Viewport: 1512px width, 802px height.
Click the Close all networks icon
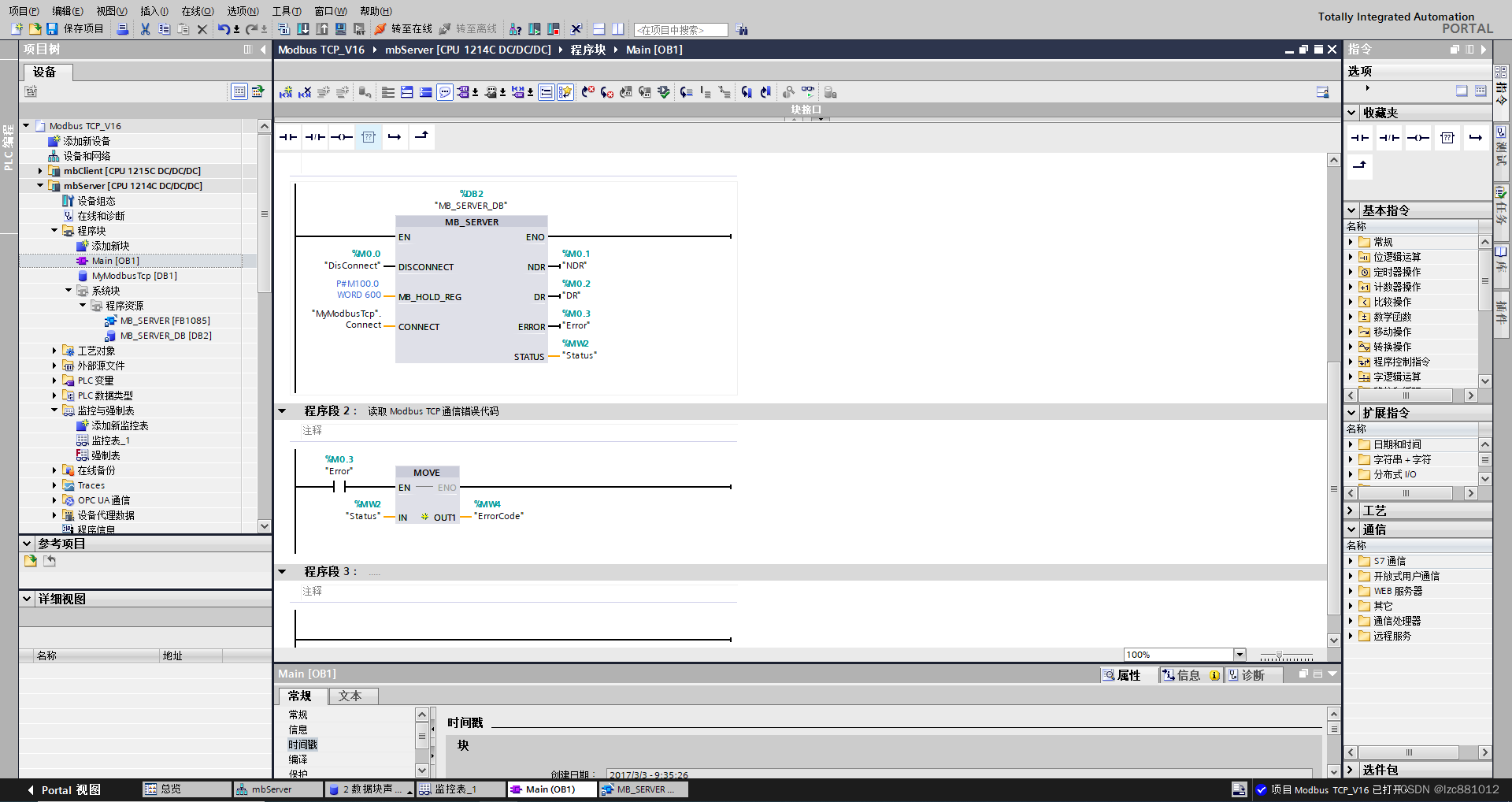pyautogui.click(x=426, y=92)
